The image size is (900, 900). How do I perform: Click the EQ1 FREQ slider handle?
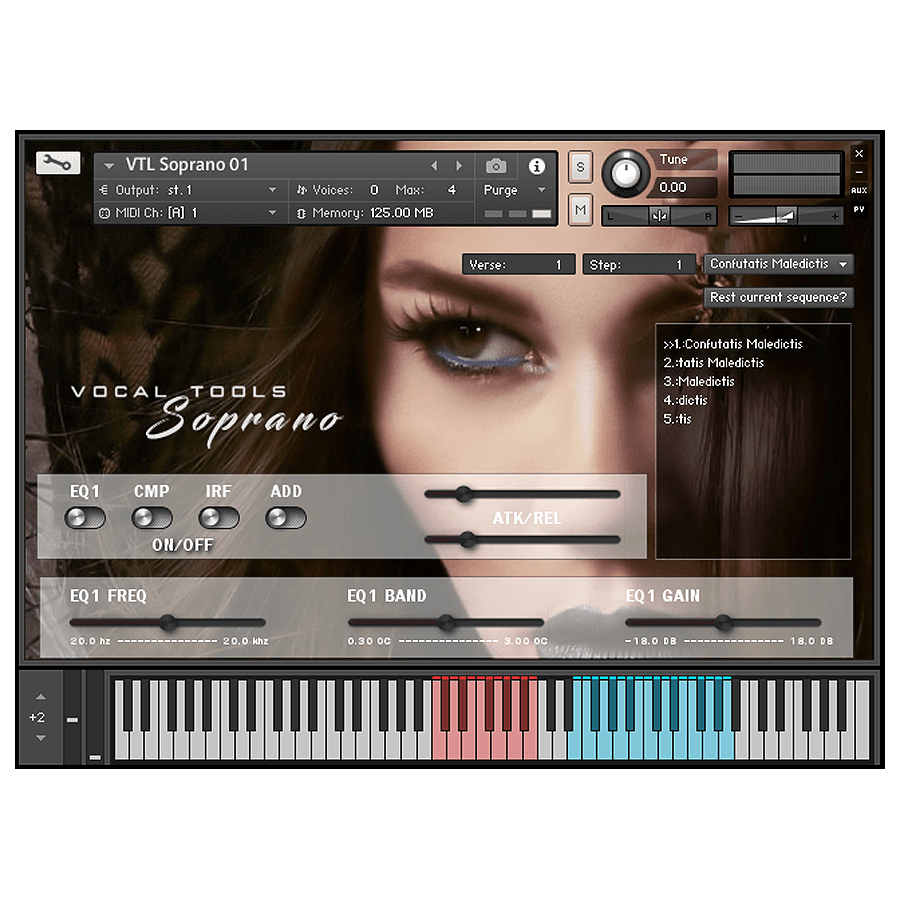tap(168, 623)
